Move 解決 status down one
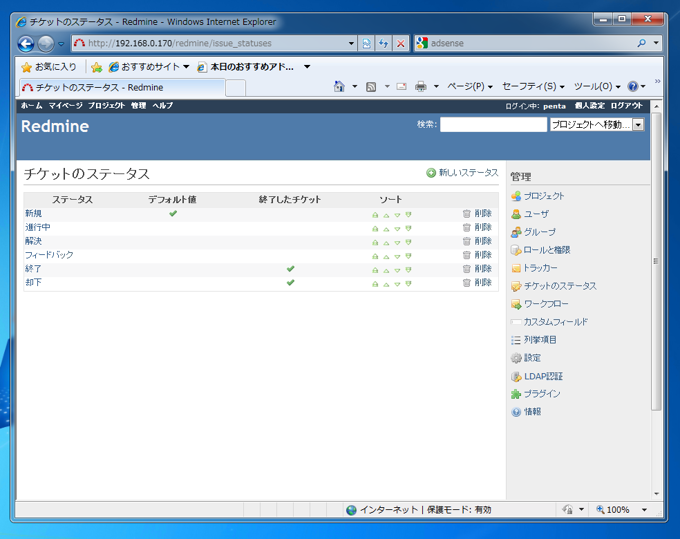The height and width of the screenshot is (539, 680). [397, 242]
